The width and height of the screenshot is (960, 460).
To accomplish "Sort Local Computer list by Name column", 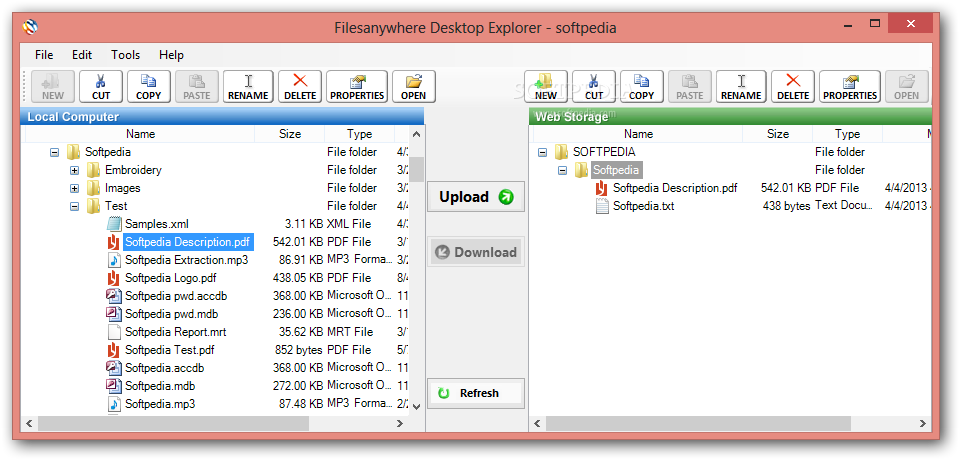I will 140,134.
